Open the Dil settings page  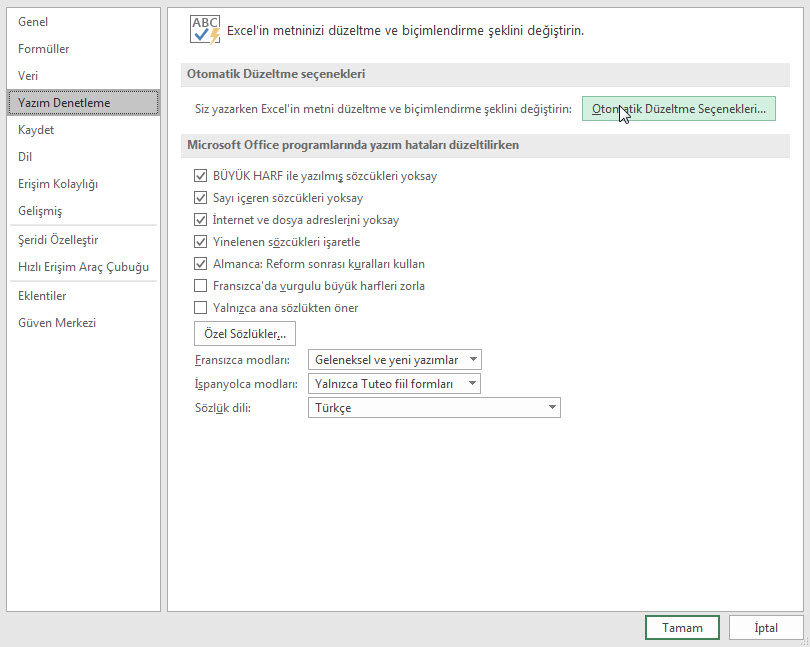click(83, 157)
